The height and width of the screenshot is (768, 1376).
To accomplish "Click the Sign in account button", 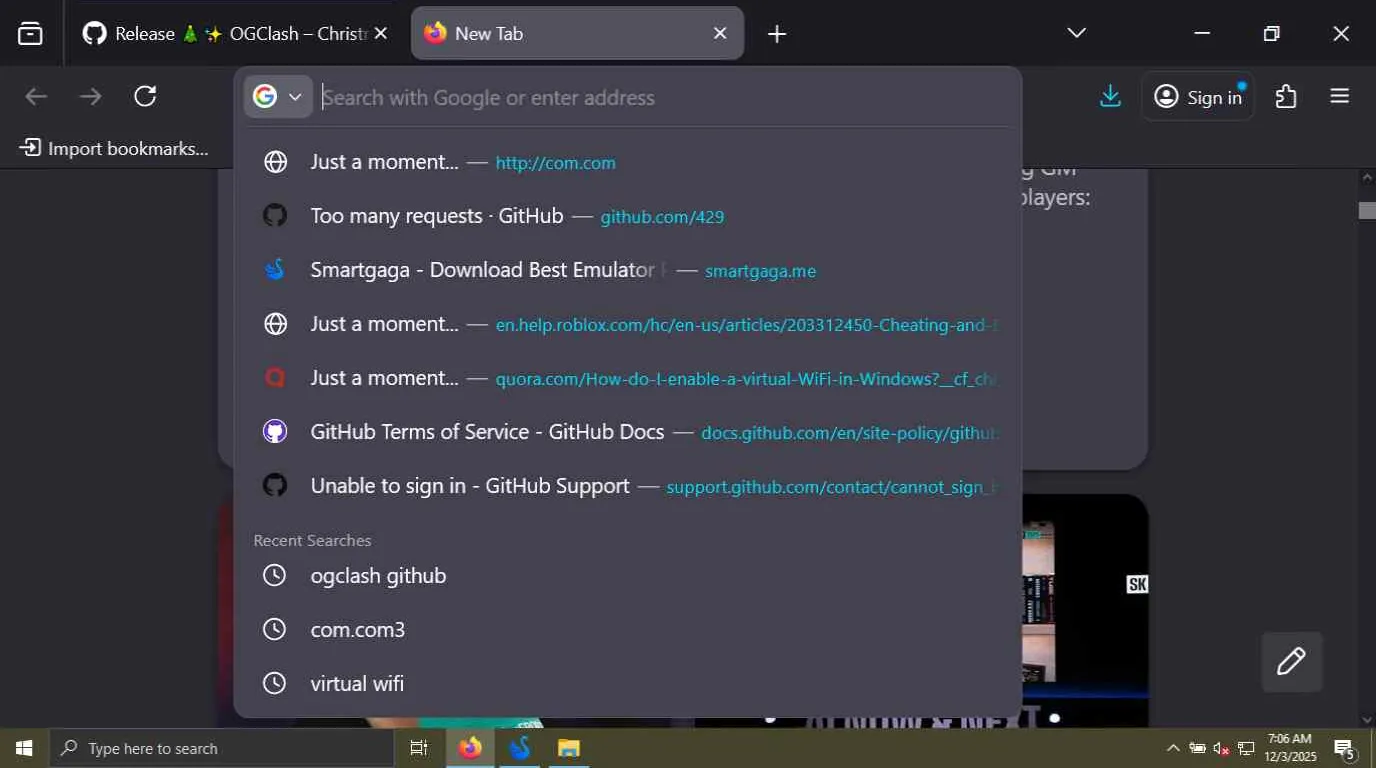I will (1198, 96).
